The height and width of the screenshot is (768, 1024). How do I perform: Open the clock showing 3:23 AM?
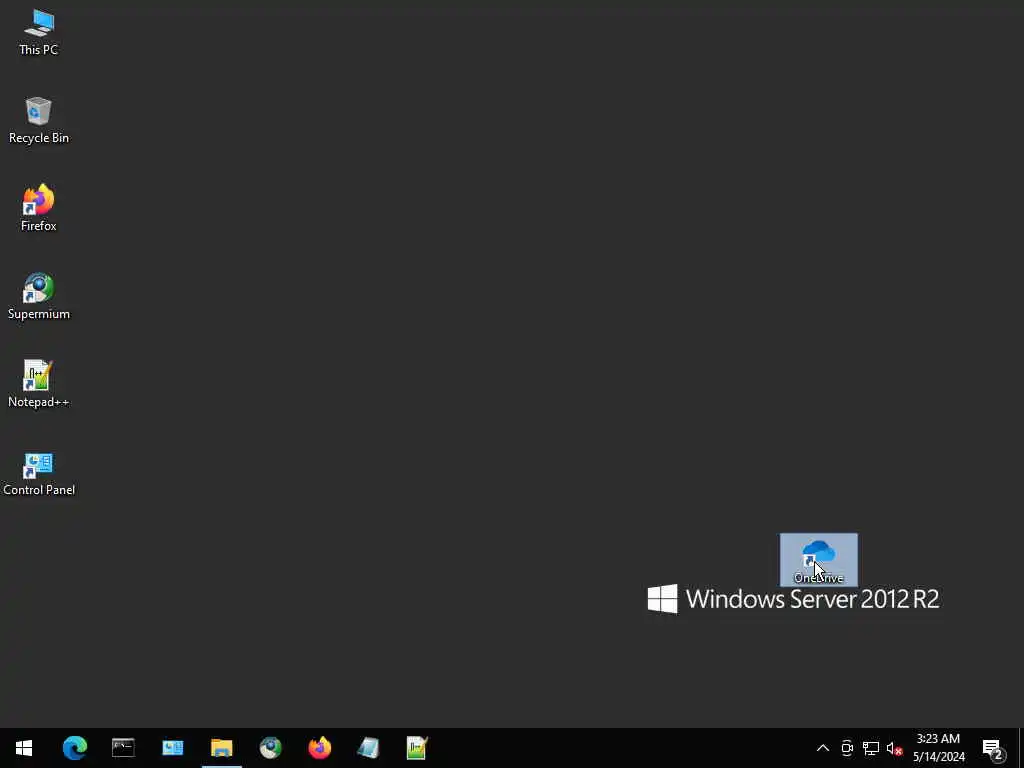(x=938, y=748)
